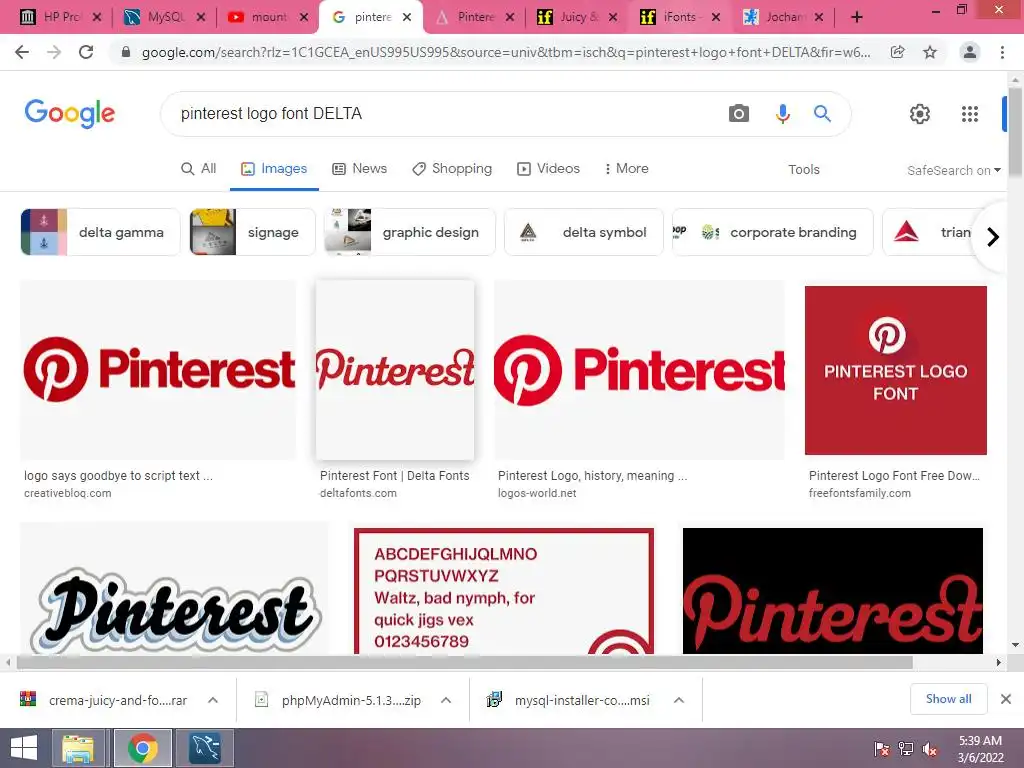Click the graphic design suggestion chip
This screenshot has width=1024, height=768.
coord(409,232)
